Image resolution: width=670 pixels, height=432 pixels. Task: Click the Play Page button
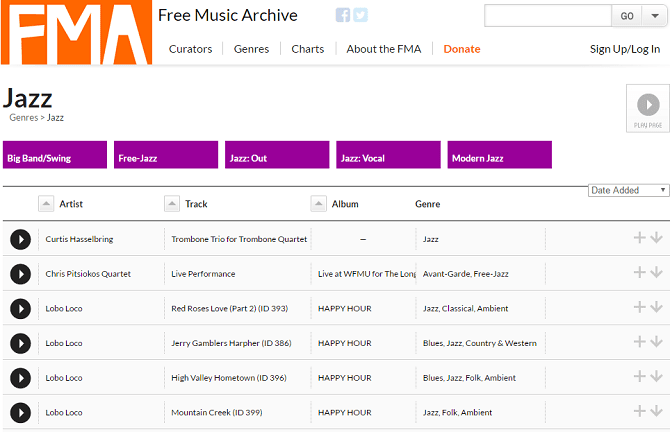tap(648, 109)
